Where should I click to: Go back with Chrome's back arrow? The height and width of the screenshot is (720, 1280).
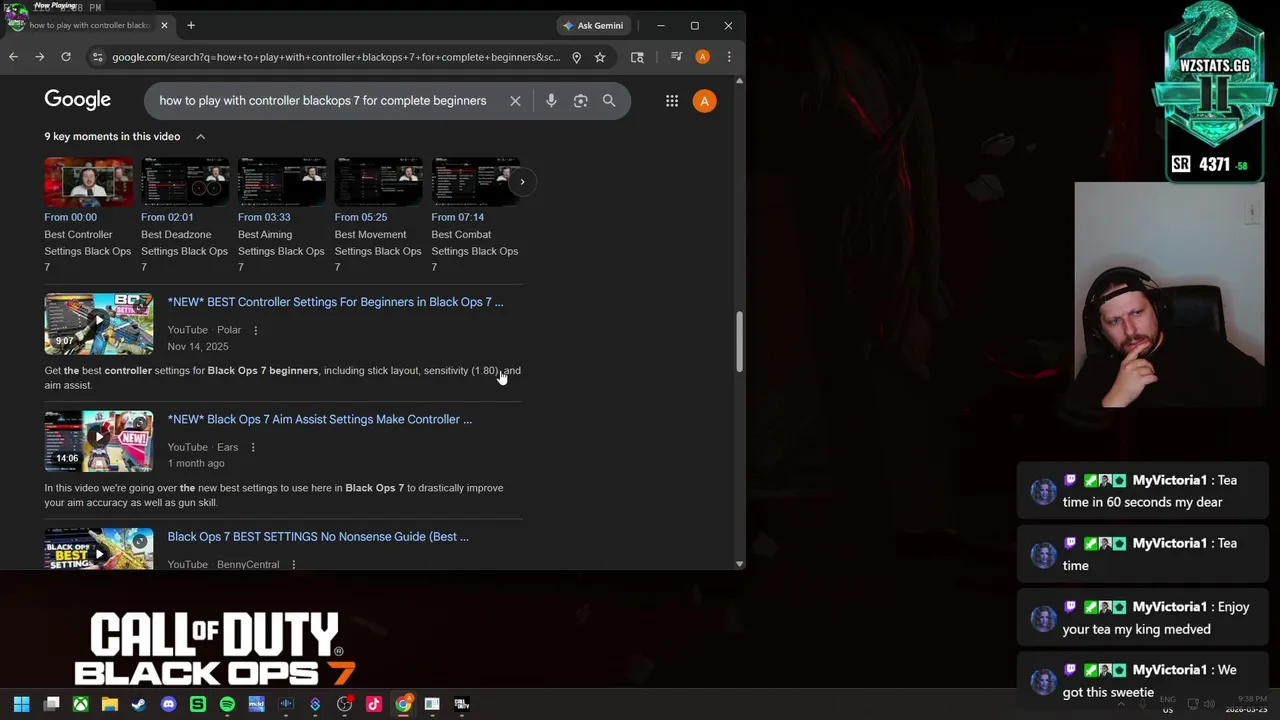[13, 57]
